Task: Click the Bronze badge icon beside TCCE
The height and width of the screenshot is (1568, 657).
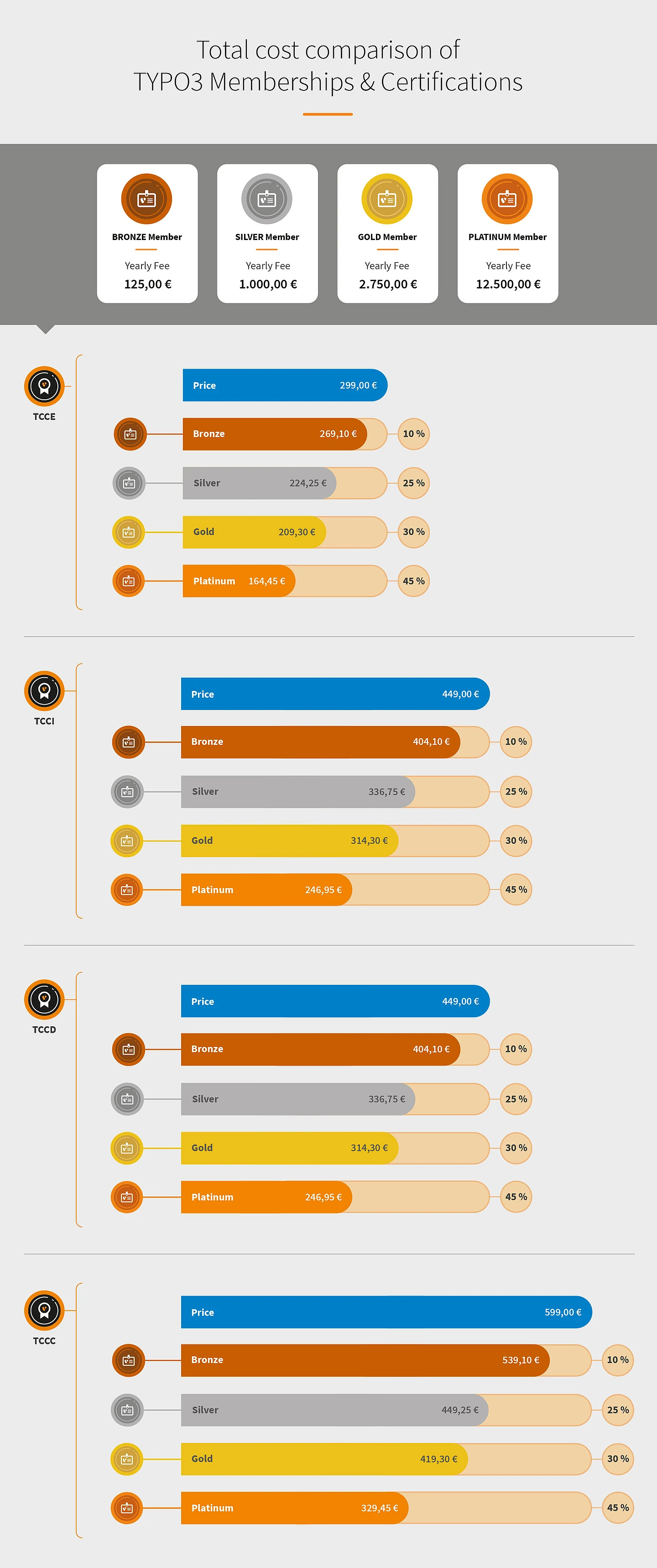Action: [130, 434]
